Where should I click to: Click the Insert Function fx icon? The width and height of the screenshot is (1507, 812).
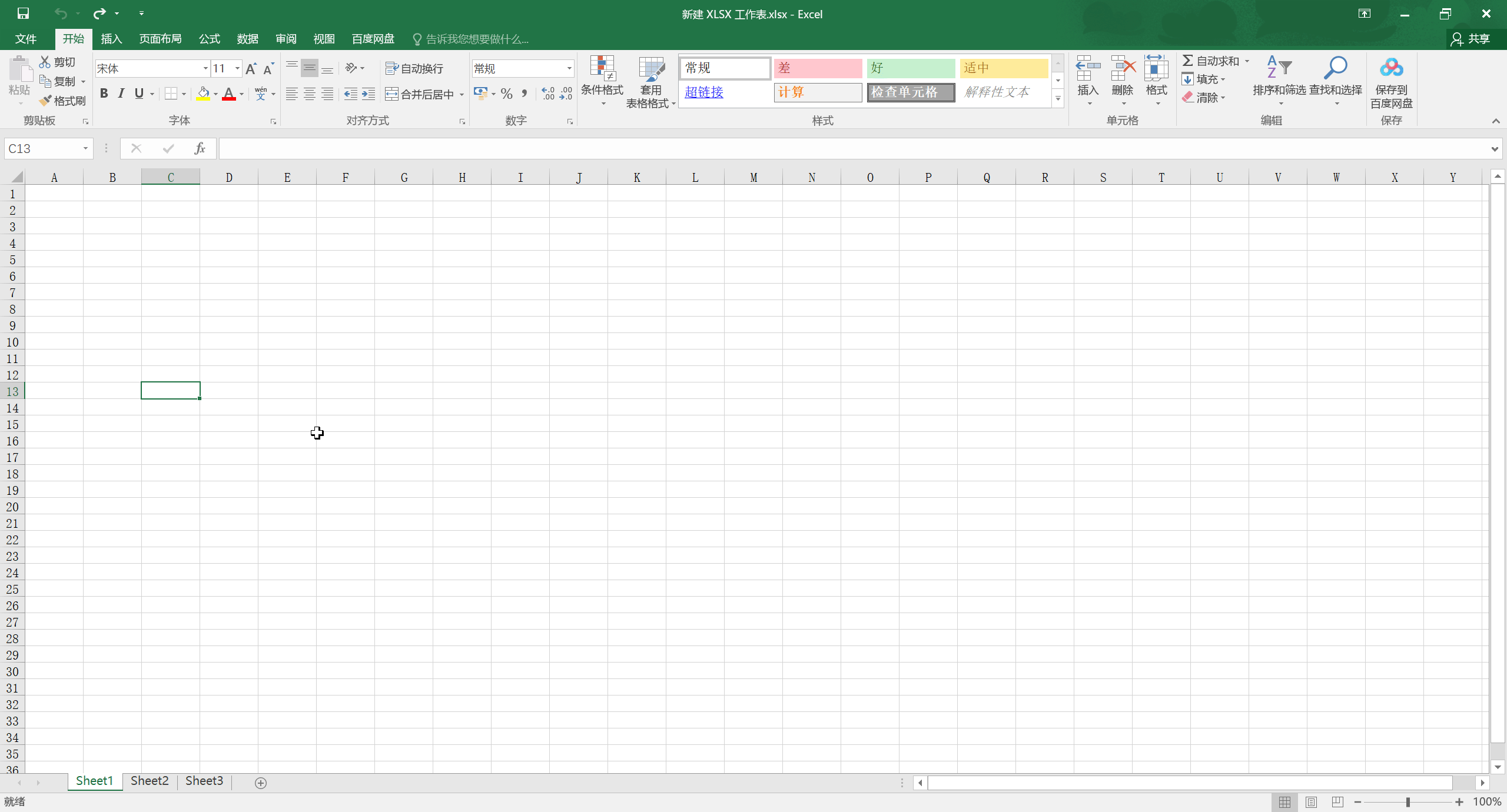(x=200, y=148)
